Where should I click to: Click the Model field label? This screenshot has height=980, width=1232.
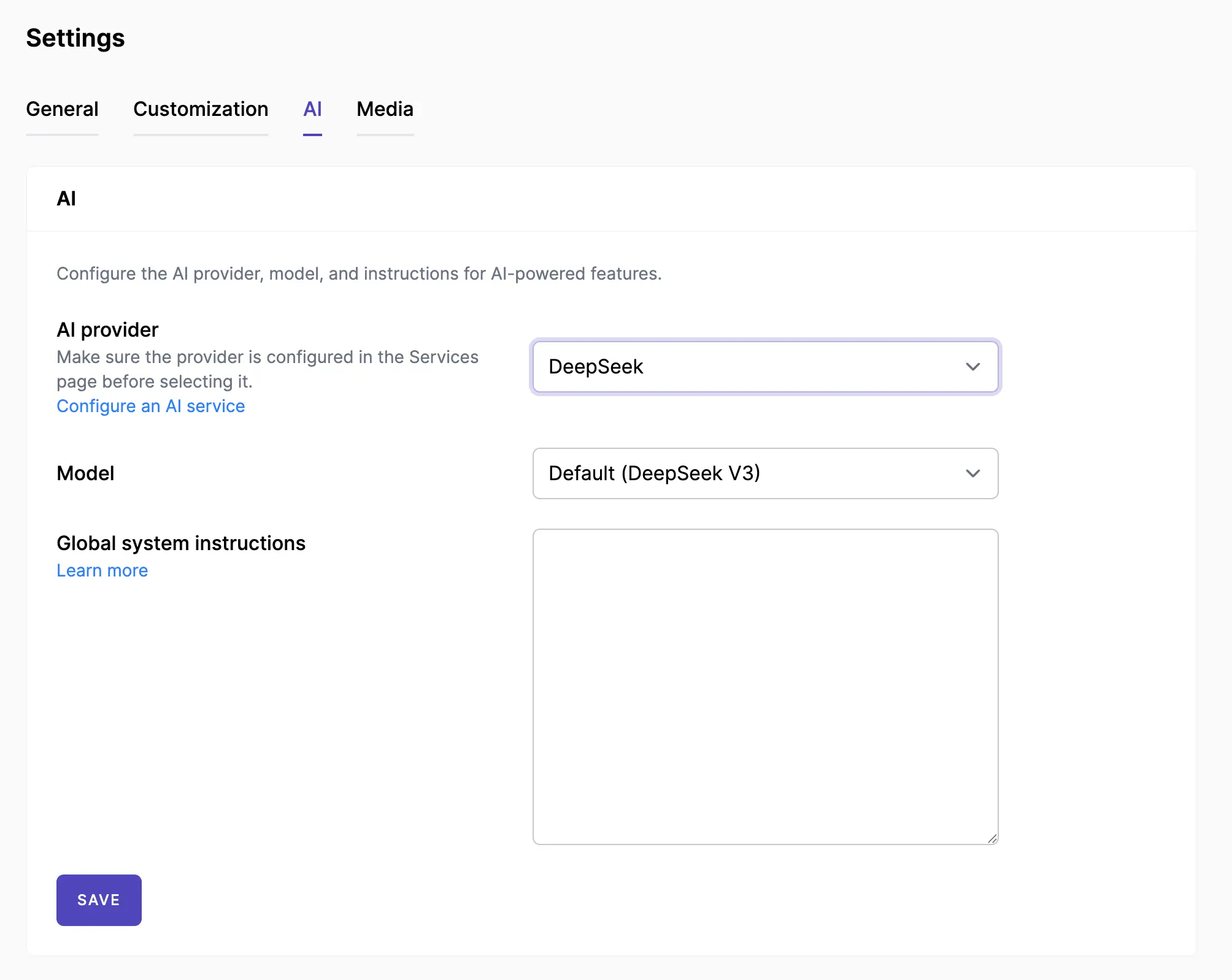pos(85,473)
